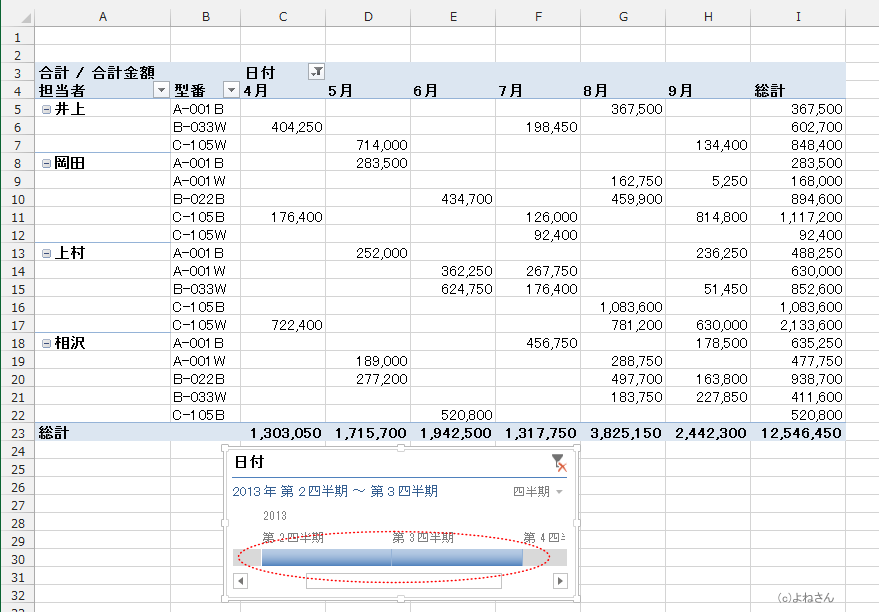Viewport: 879px width, 612px height.
Task: Collapse the 相沢 group
Action: (46, 343)
